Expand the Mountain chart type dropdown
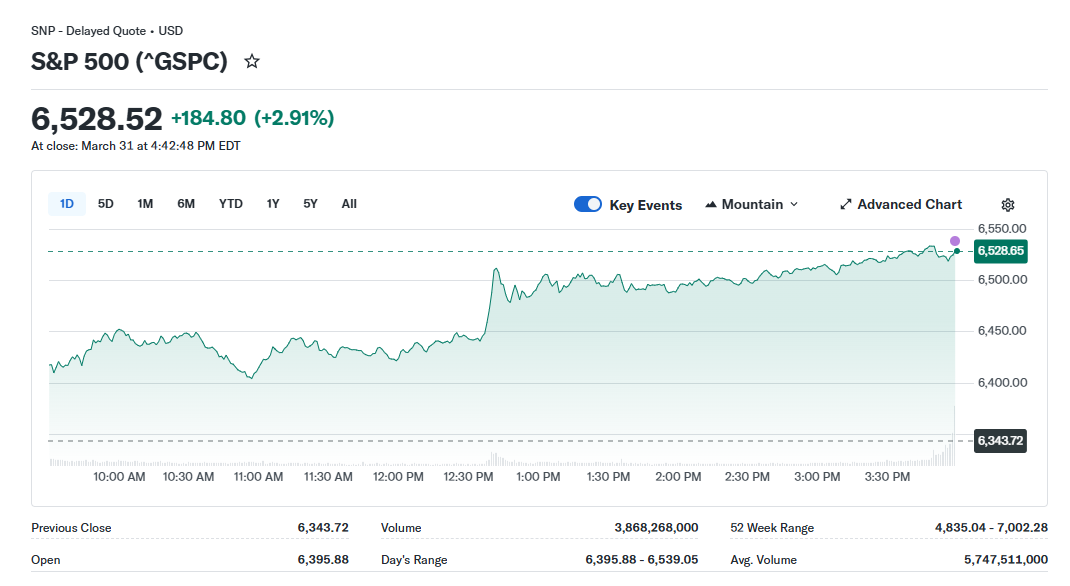 794,205
